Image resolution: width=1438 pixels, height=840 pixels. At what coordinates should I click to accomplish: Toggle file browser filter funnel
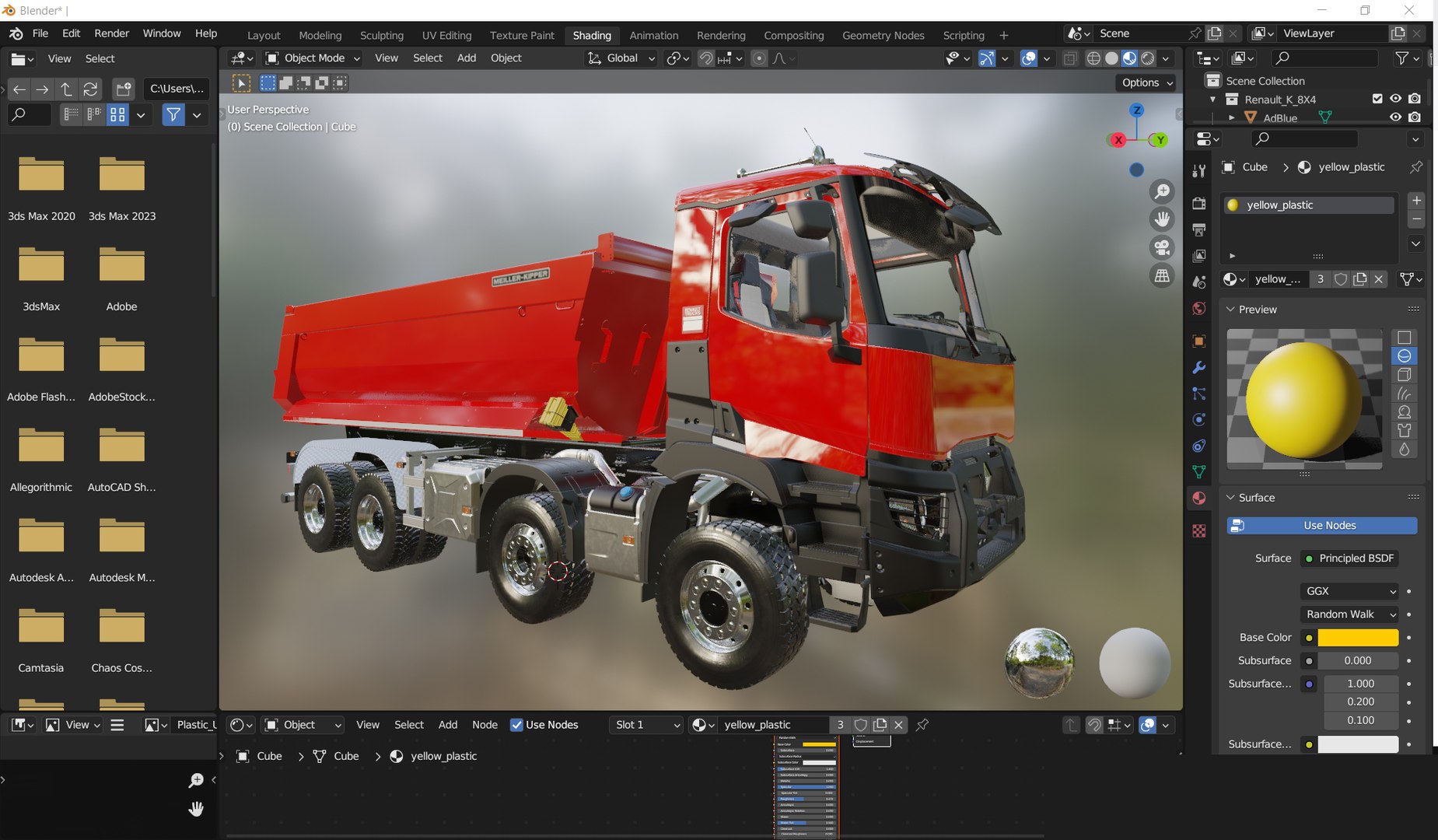tap(173, 115)
